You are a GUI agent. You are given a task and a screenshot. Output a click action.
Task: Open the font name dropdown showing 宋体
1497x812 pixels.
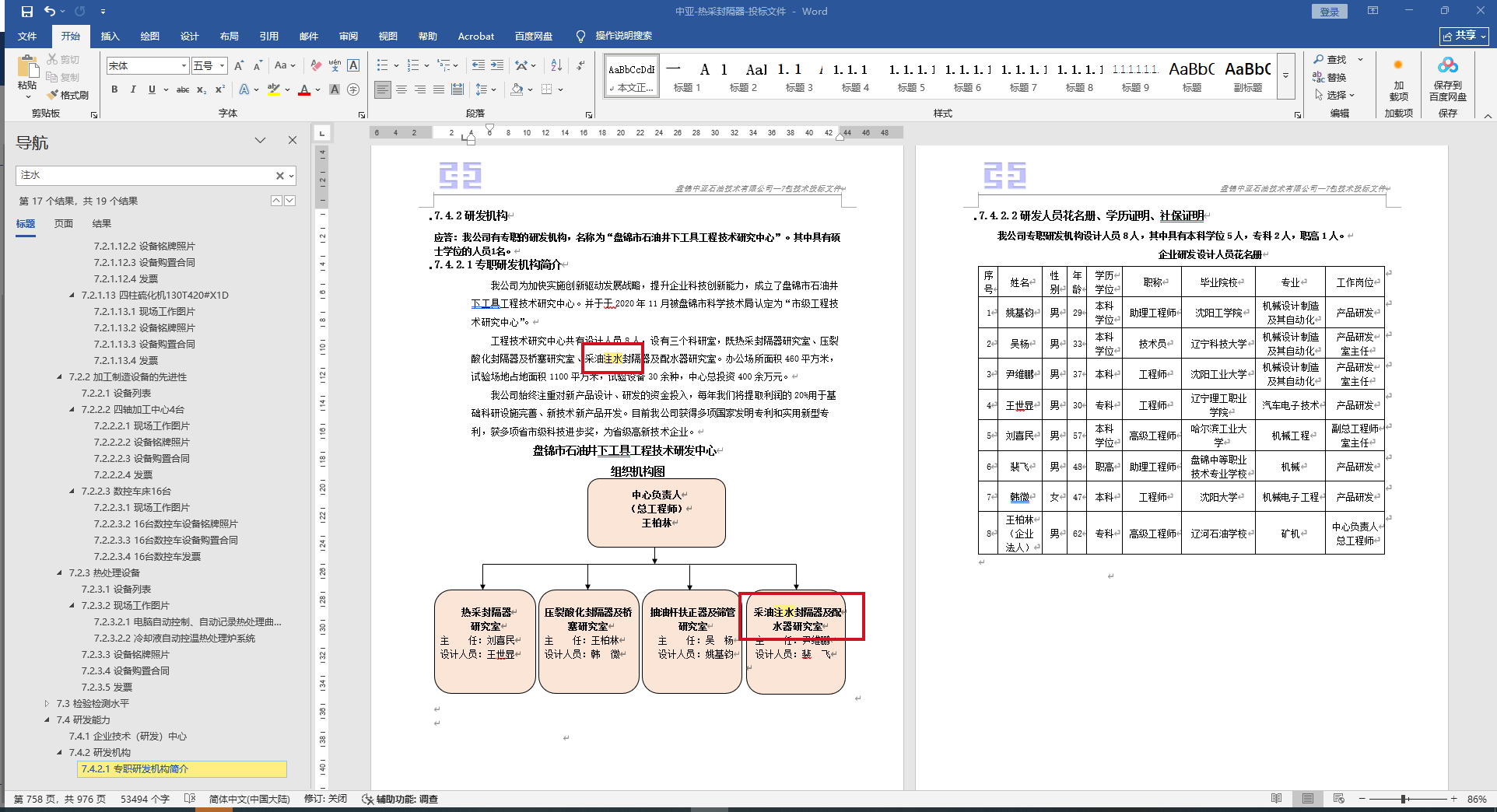pyautogui.click(x=184, y=66)
